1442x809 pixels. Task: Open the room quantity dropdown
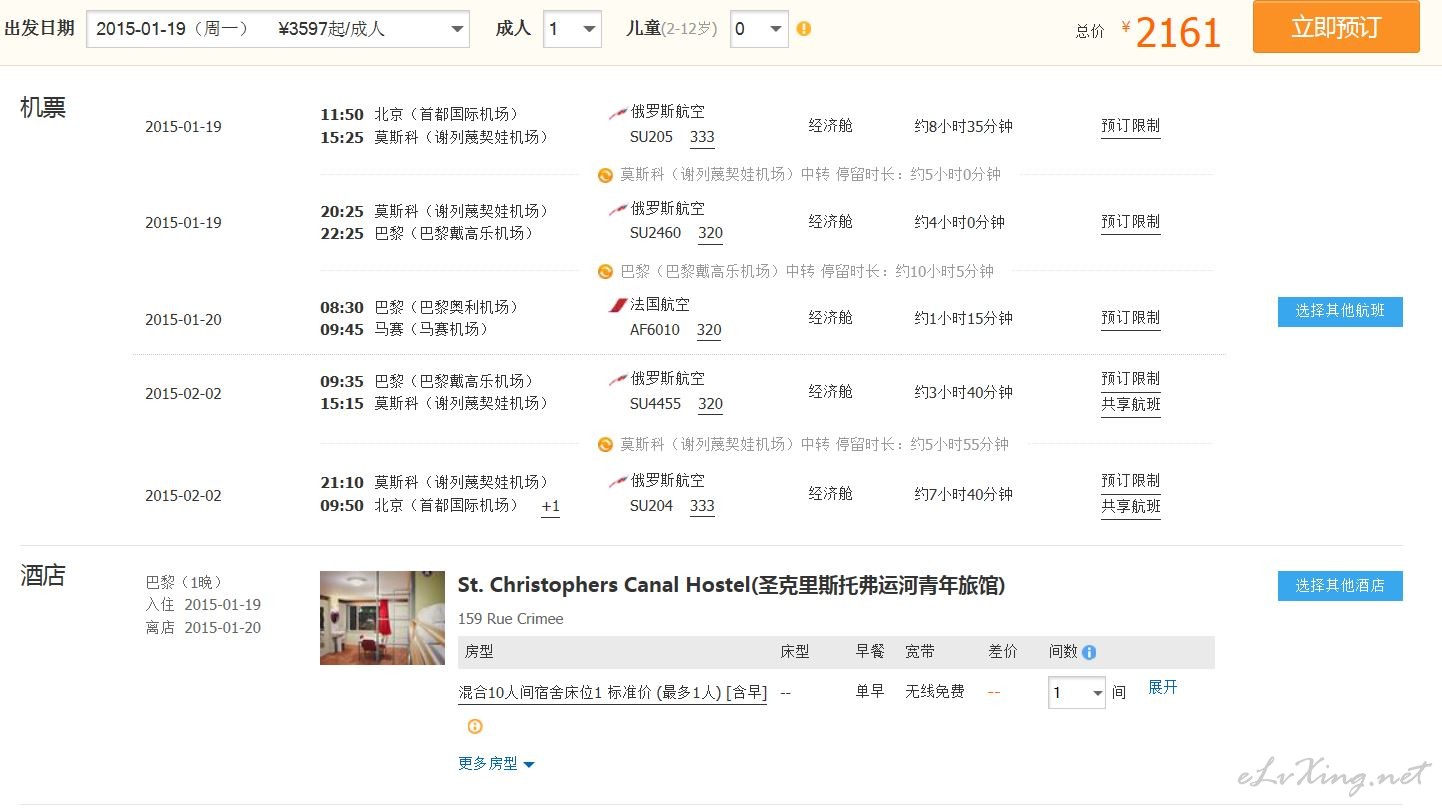1076,692
